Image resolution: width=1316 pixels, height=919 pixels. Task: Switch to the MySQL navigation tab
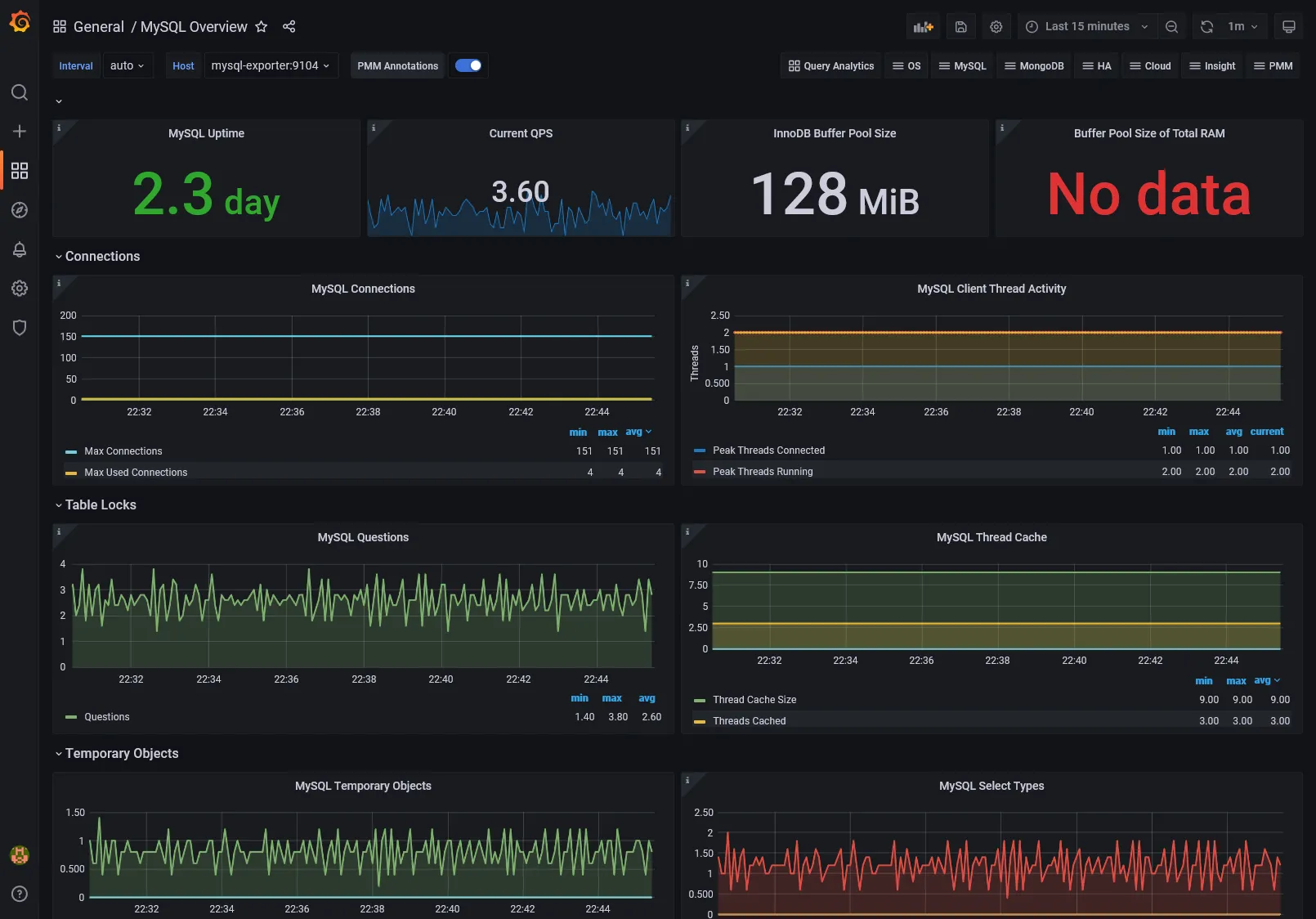click(962, 65)
